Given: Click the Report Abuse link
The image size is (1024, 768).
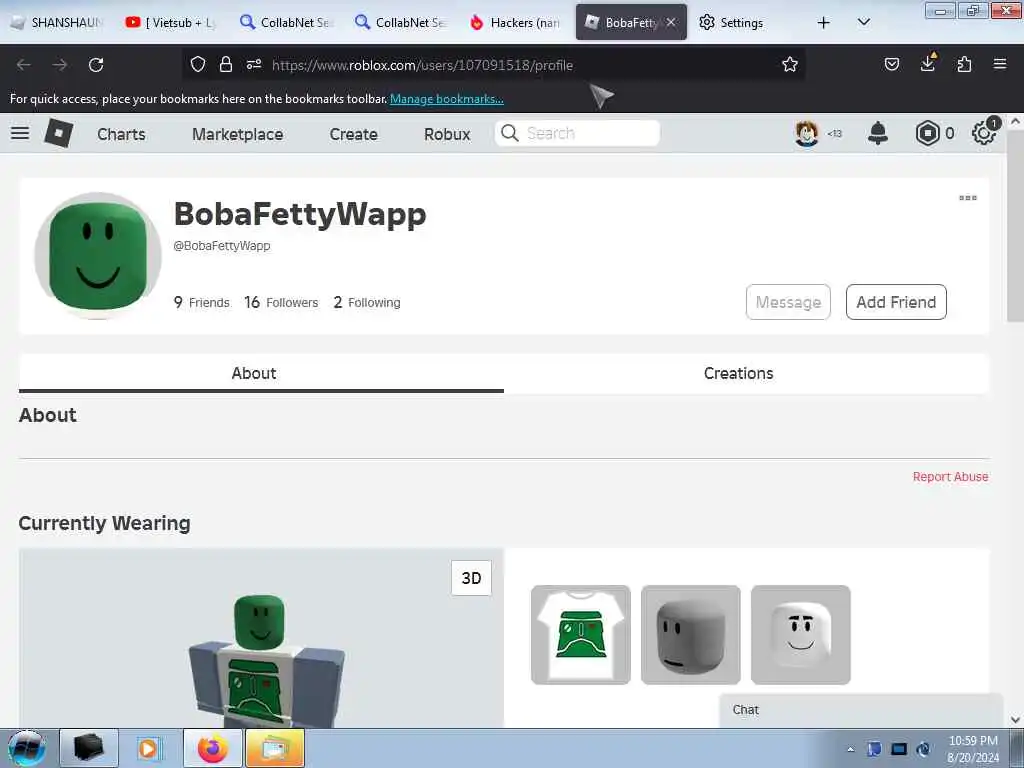Looking at the screenshot, I should [950, 477].
